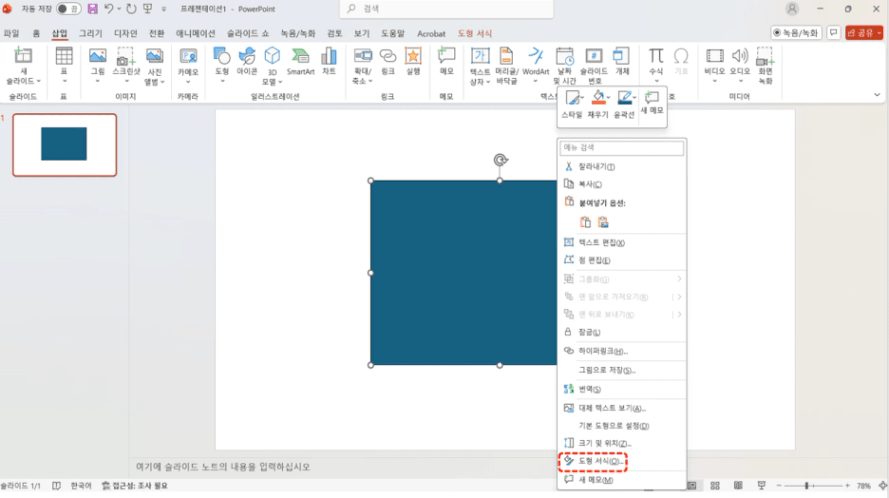The height and width of the screenshot is (498, 889).
Task: Insert video (비디오)
Action: point(714,65)
